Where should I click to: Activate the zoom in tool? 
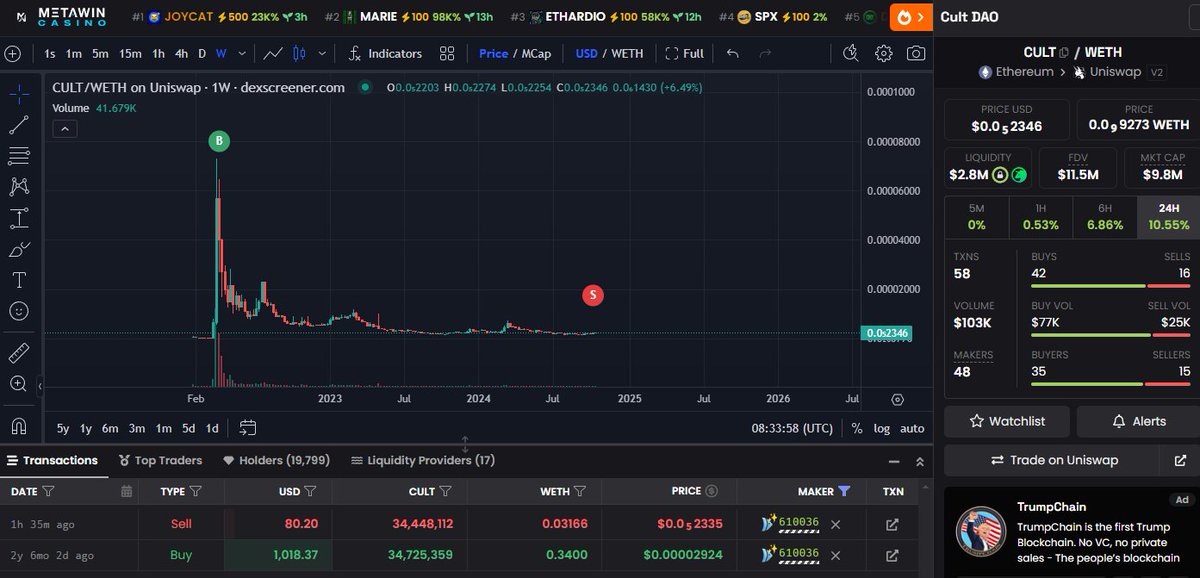coord(18,383)
